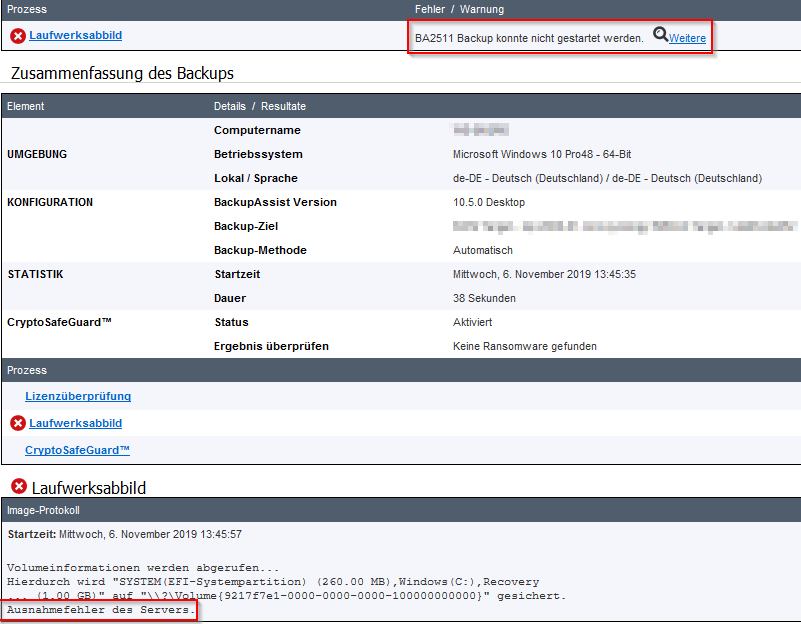The height and width of the screenshot is (624, 801).
Task: Open Laufwerksabbild link in the lower Prozess list
Action: click(x=75, y=424)
